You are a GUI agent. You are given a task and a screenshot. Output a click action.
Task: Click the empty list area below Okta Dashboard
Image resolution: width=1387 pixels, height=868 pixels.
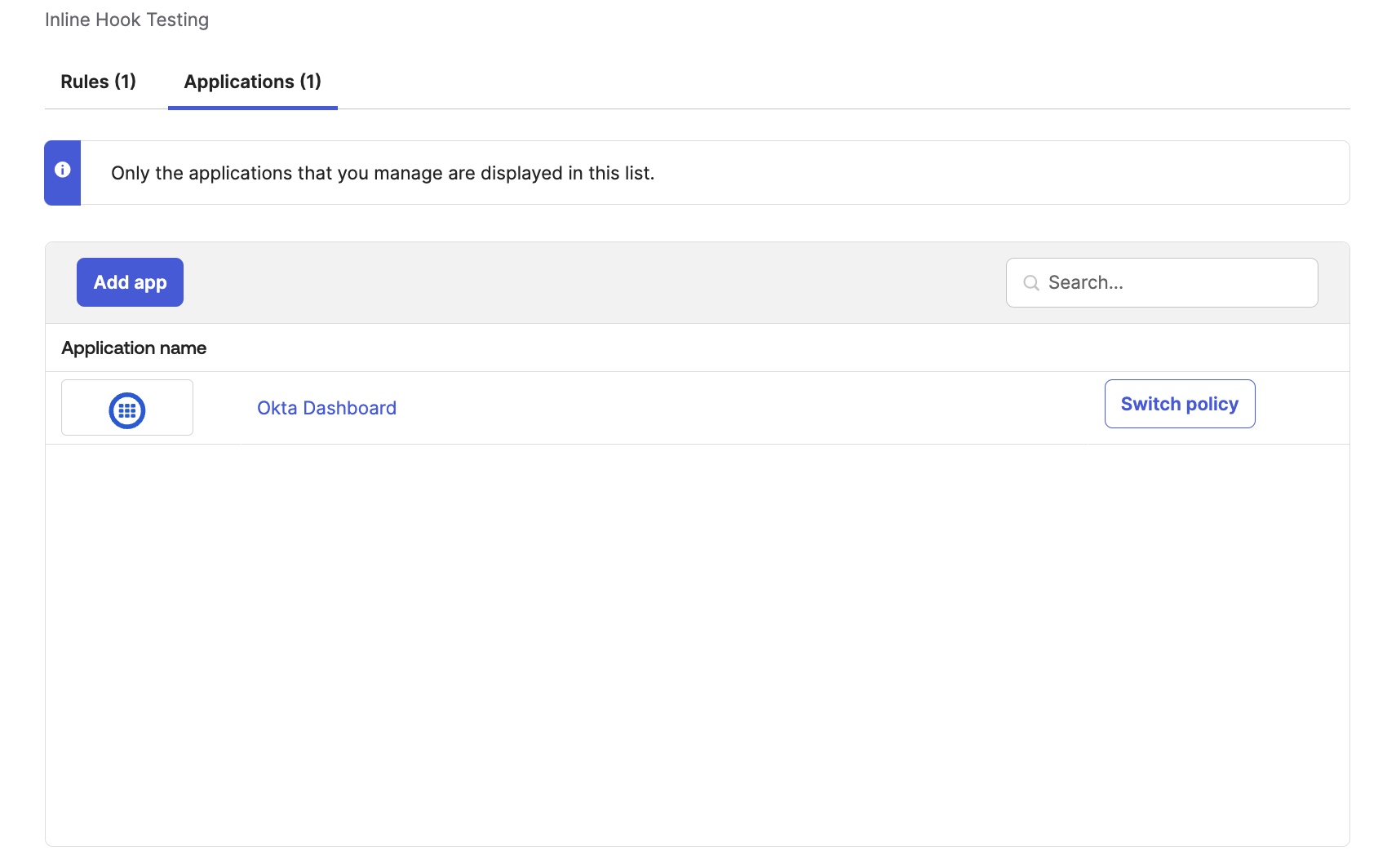653,636
